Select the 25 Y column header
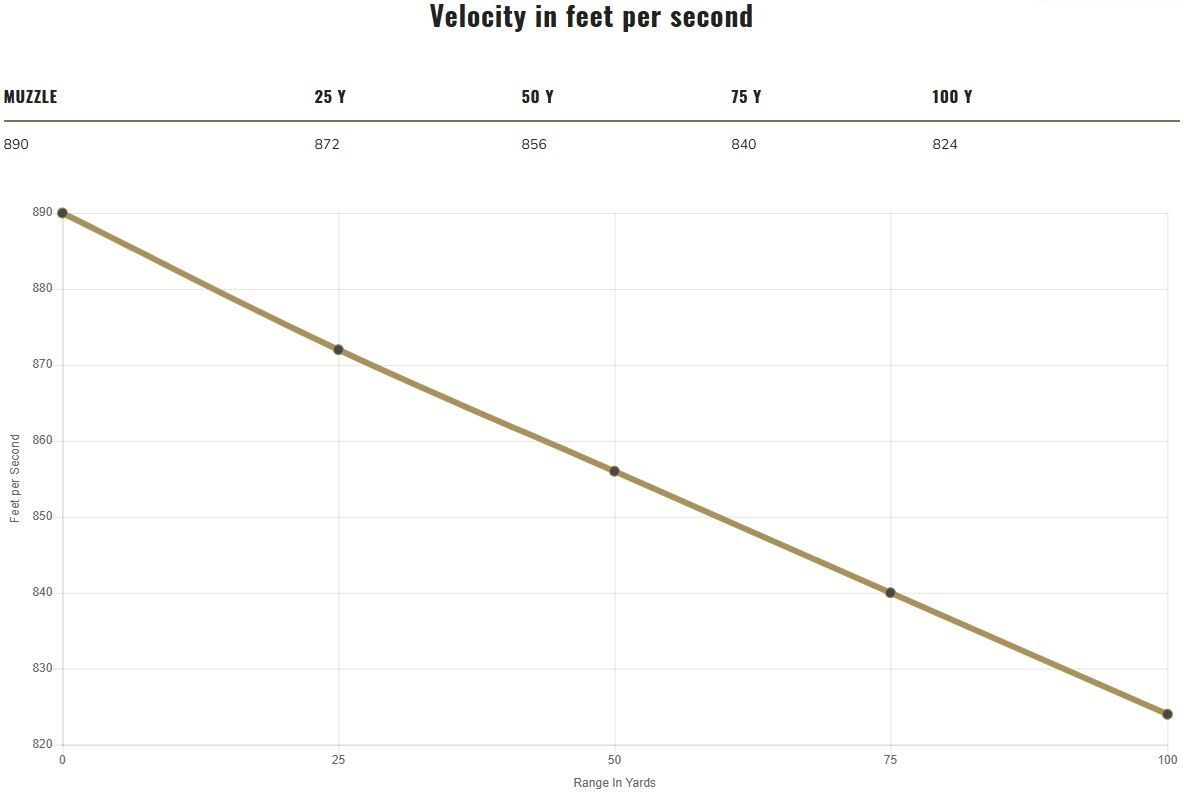1184x792 pixels. pos(330,97)
